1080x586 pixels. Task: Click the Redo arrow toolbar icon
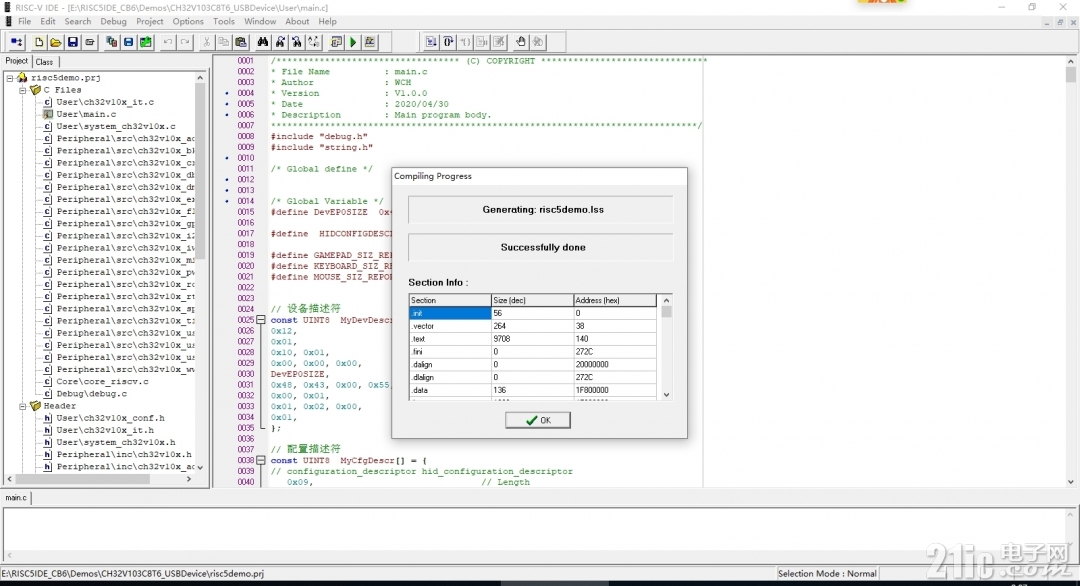(185, 42)
